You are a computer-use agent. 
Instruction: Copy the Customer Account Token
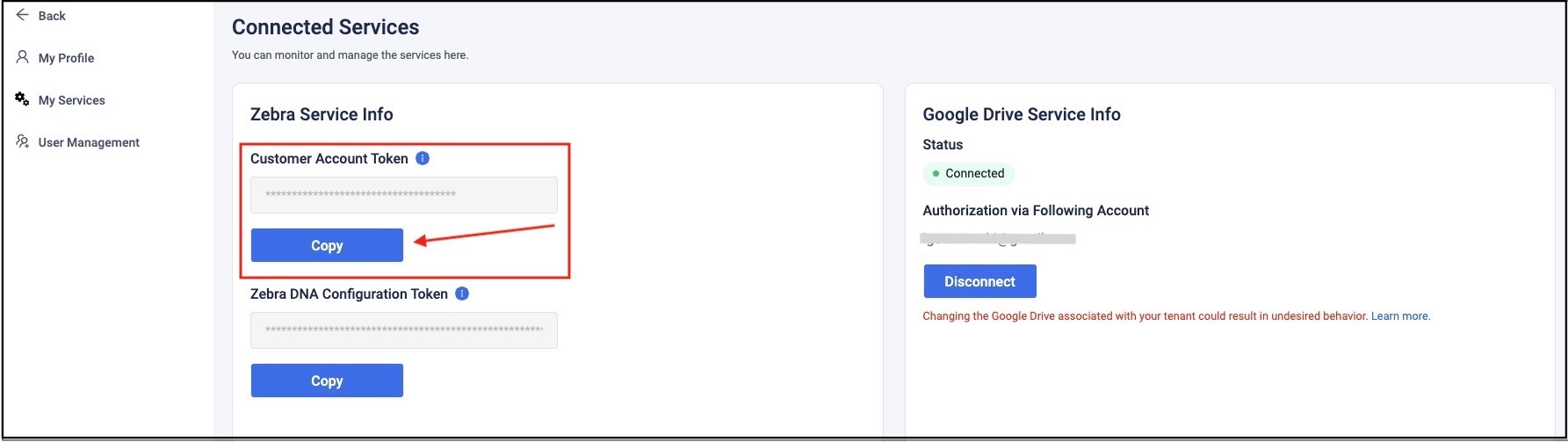pyautogui.click(x=327, y=245)
